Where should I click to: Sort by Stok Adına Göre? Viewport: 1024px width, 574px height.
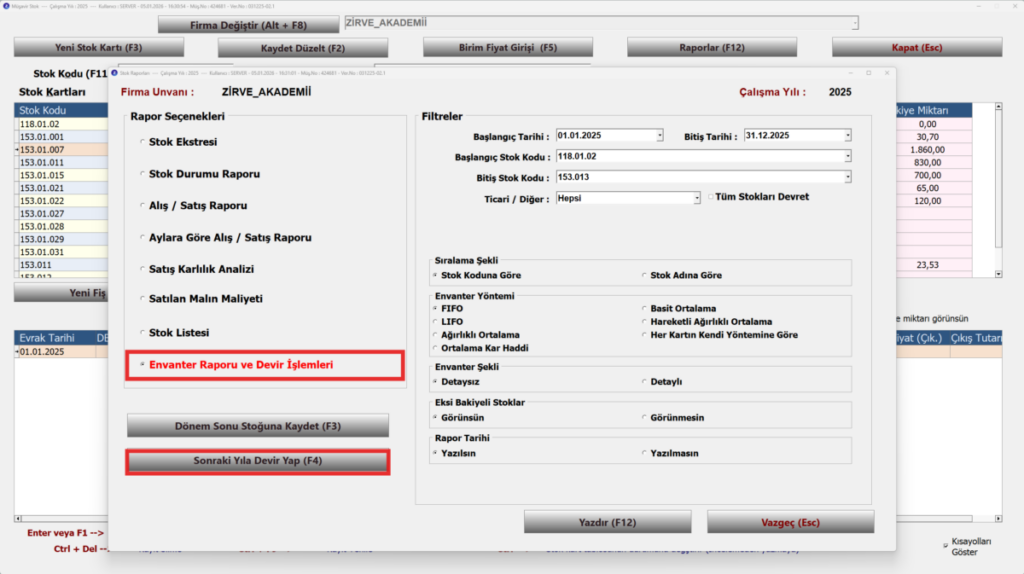point(682,275)
